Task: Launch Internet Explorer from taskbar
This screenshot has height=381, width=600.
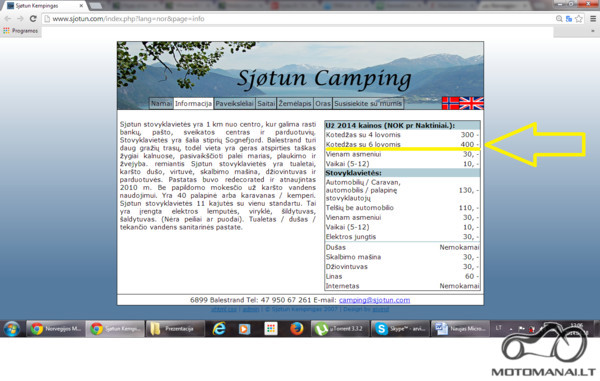Action: pyautogui.click(x=219, y=329)
